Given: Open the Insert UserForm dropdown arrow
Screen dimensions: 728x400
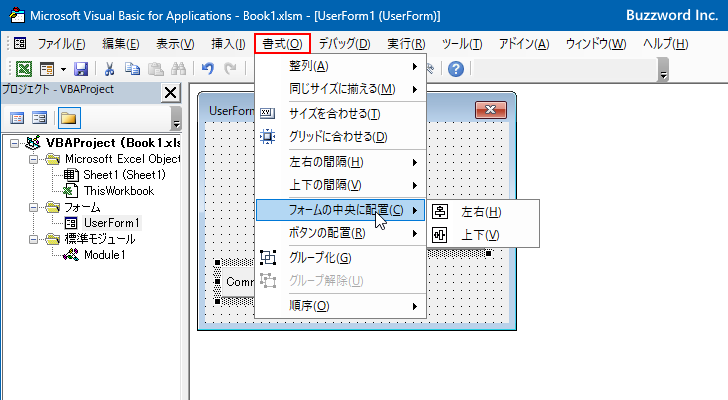Looking at the screenshot, I should pos(63,70).
